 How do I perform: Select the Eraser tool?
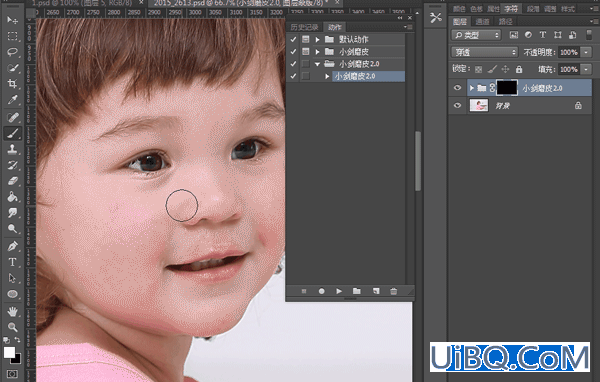point(12,180)
